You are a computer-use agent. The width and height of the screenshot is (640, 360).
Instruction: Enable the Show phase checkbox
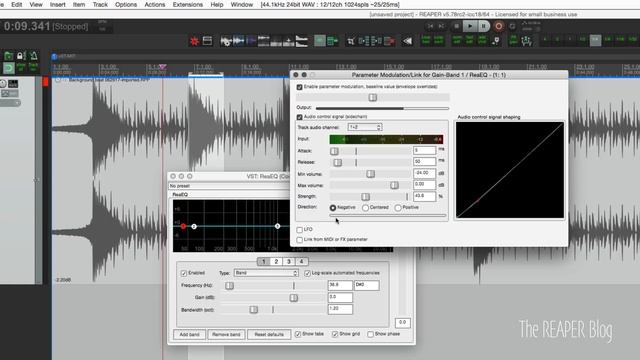click(370, 334)
